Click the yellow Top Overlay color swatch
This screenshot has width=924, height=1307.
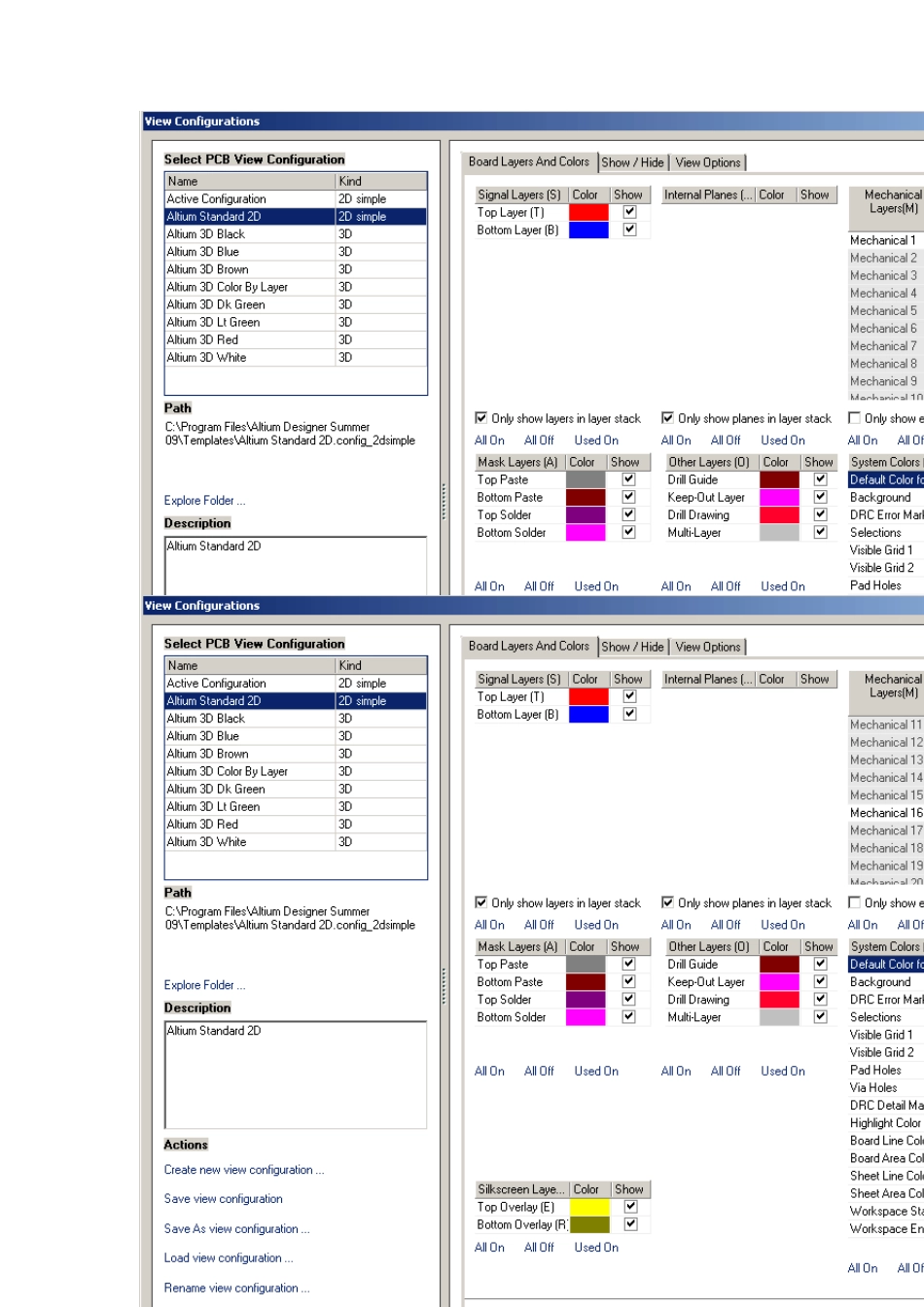[589, 1207]
